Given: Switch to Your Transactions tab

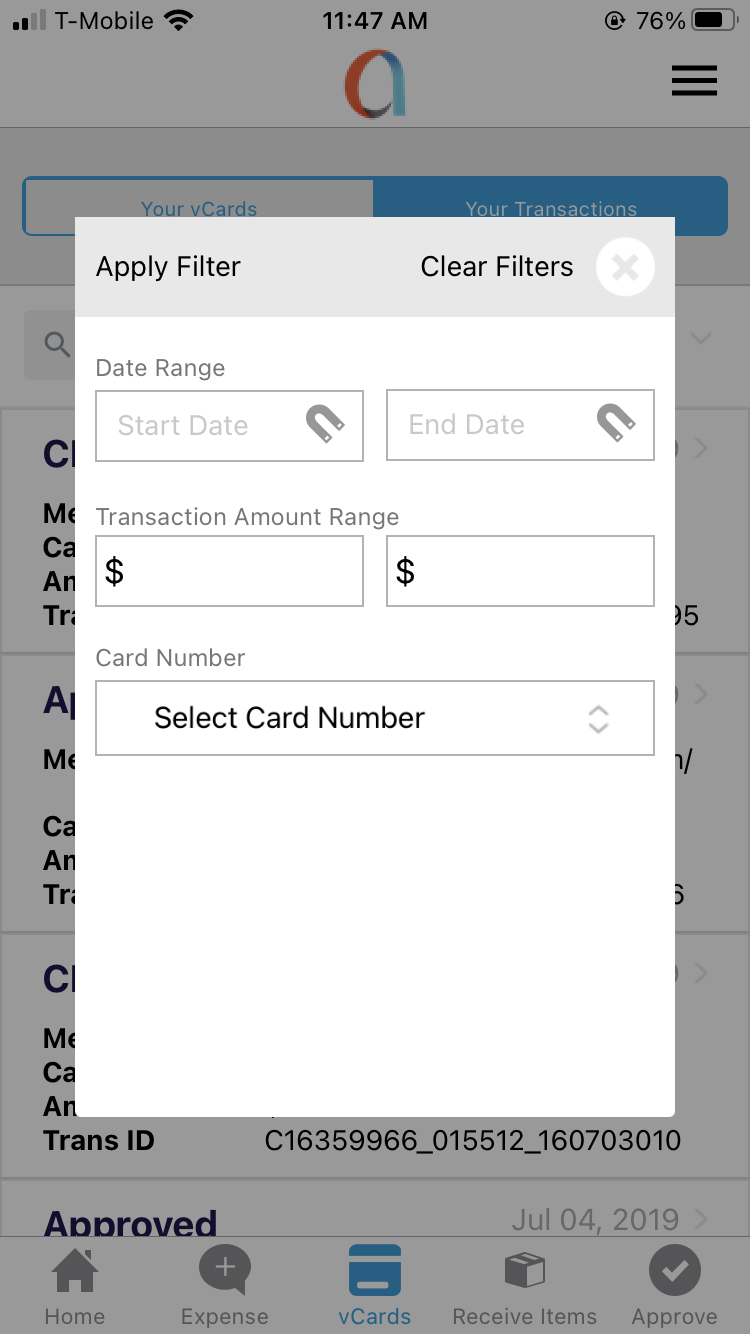Looking at the screenshot, I should [551, 209].
